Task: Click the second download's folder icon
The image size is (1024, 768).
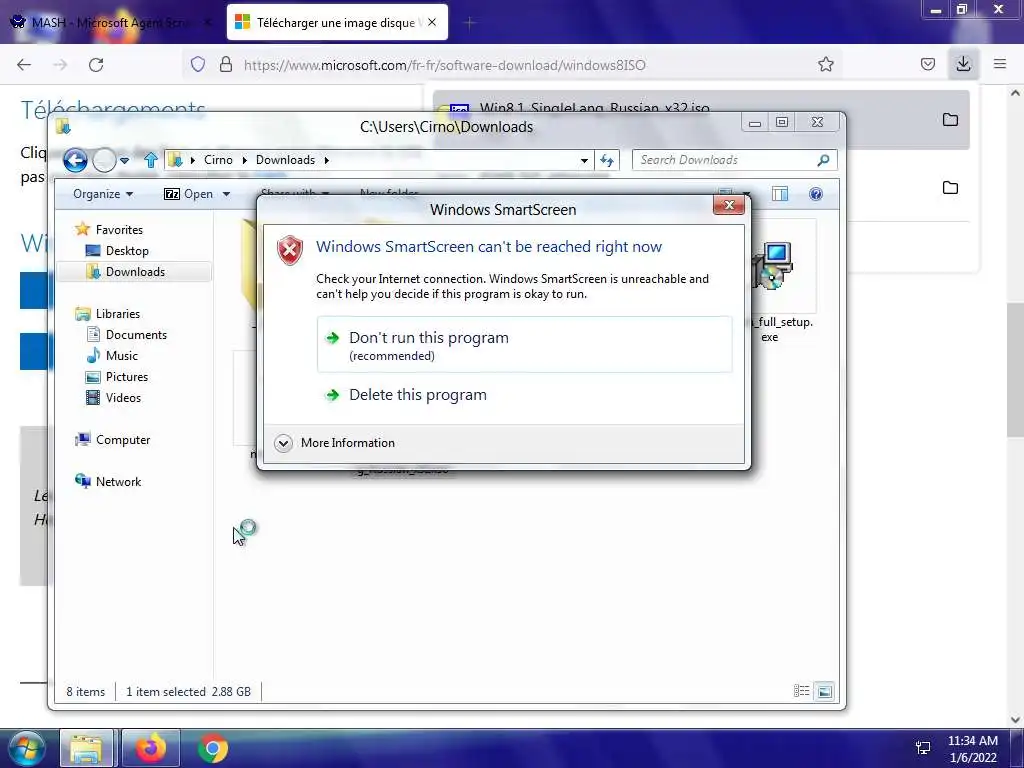Action: (x=950, y=188)
